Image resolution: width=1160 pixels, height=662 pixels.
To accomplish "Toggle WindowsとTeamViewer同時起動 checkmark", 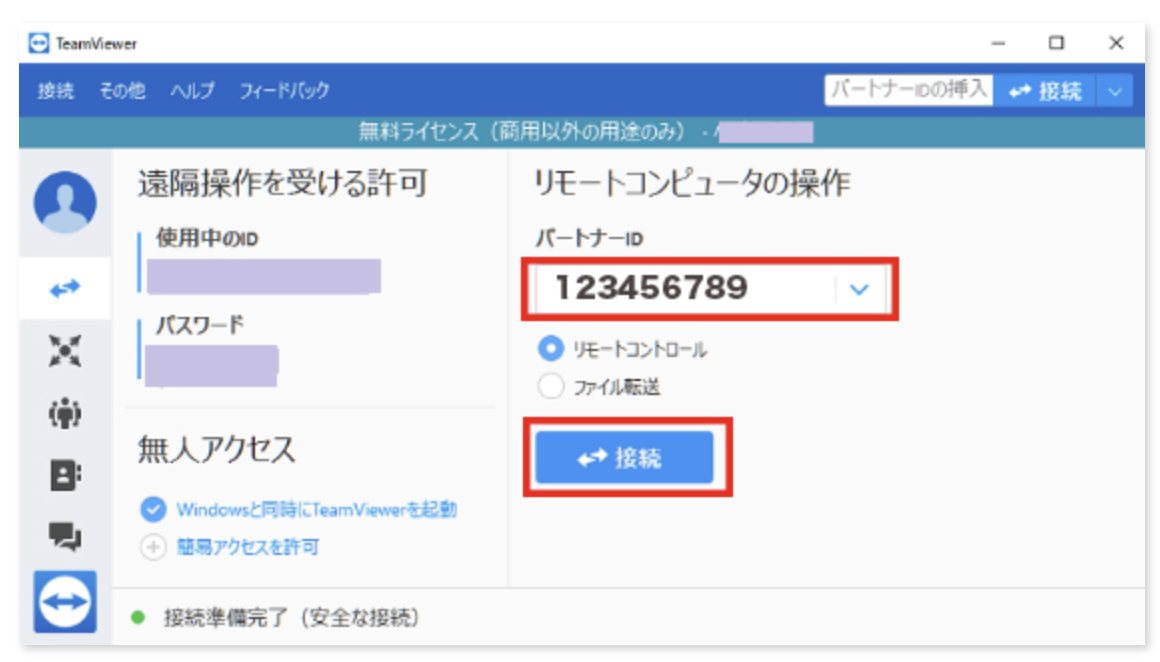I will coord(153,509).
